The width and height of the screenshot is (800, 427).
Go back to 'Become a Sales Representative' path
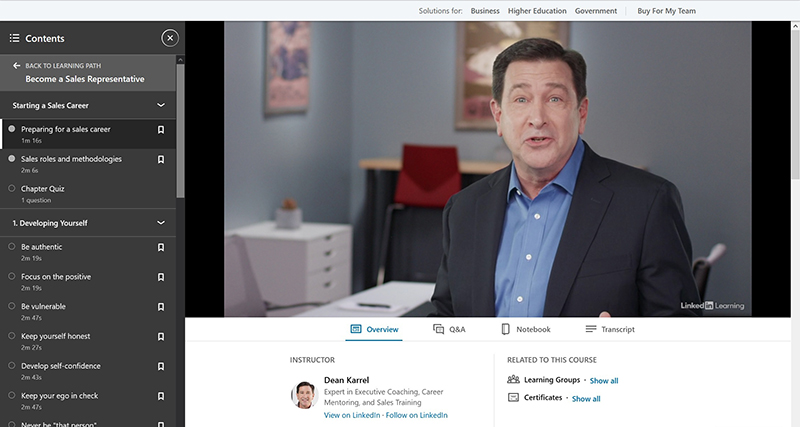pos(85,79)
